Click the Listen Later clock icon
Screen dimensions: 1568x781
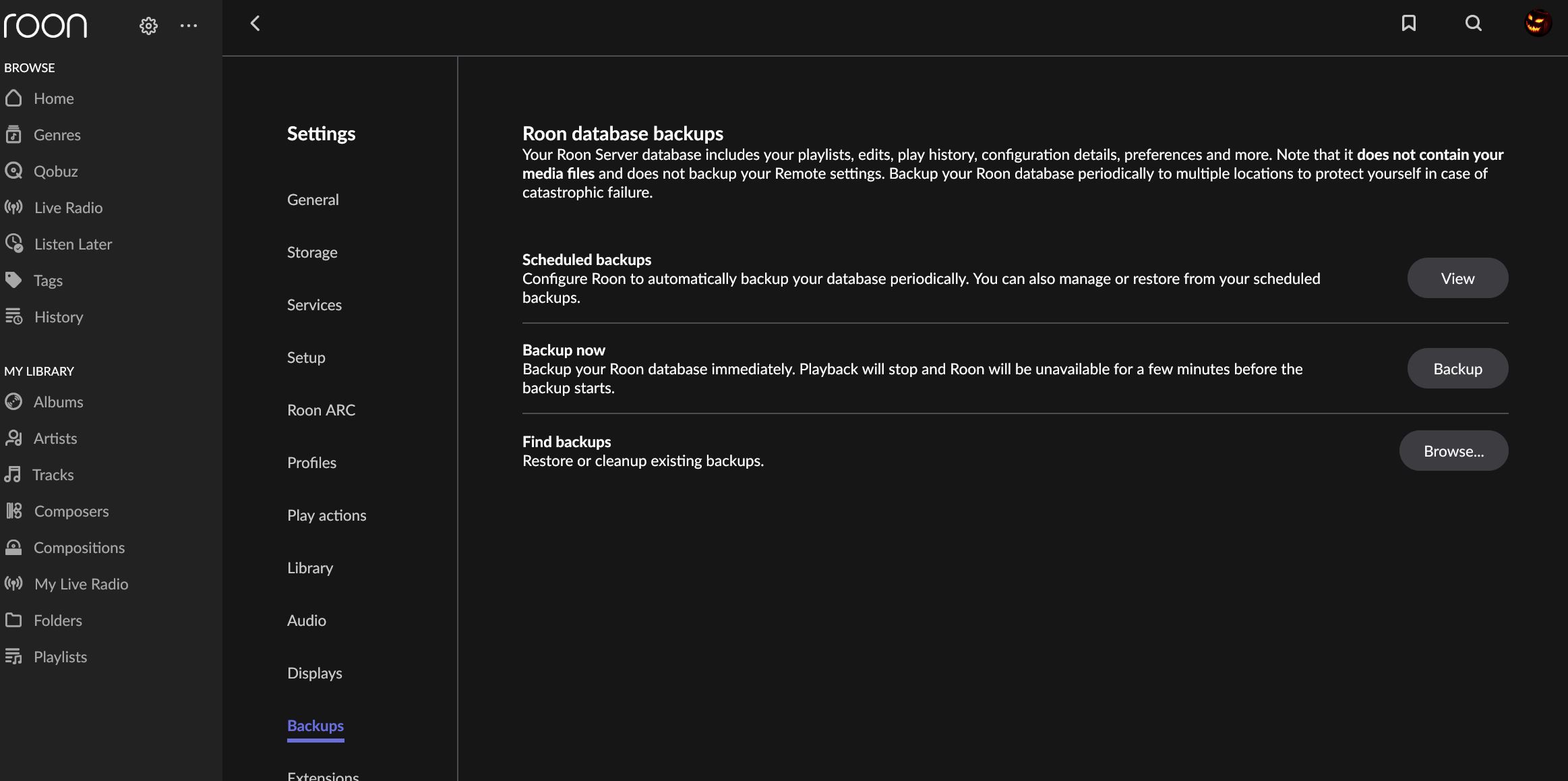point(13,243)
